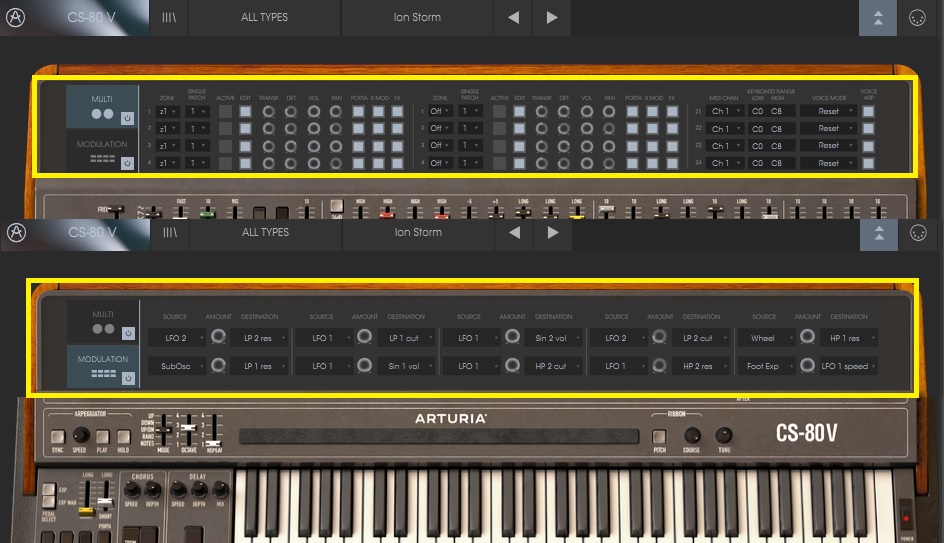944x543 pixels.
Task: Open the SubOsc source dropdown
Action: (176, 365)
